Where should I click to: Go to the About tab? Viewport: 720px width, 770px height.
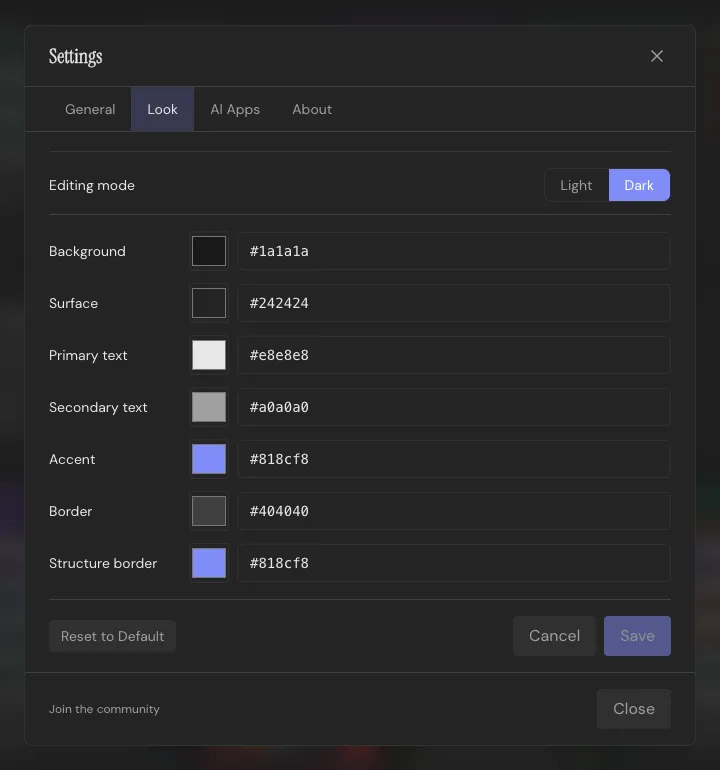coord(312,109)
